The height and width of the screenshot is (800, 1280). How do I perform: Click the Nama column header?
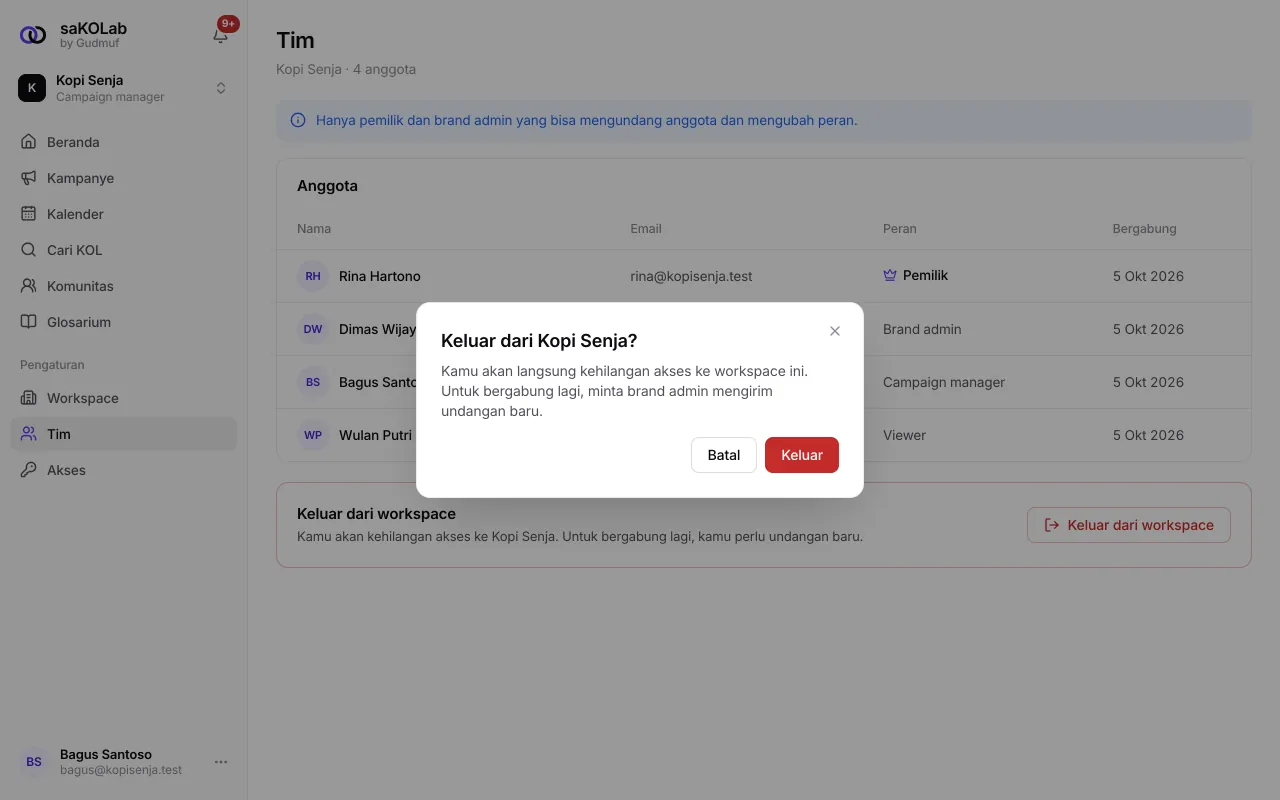(314, 228)
